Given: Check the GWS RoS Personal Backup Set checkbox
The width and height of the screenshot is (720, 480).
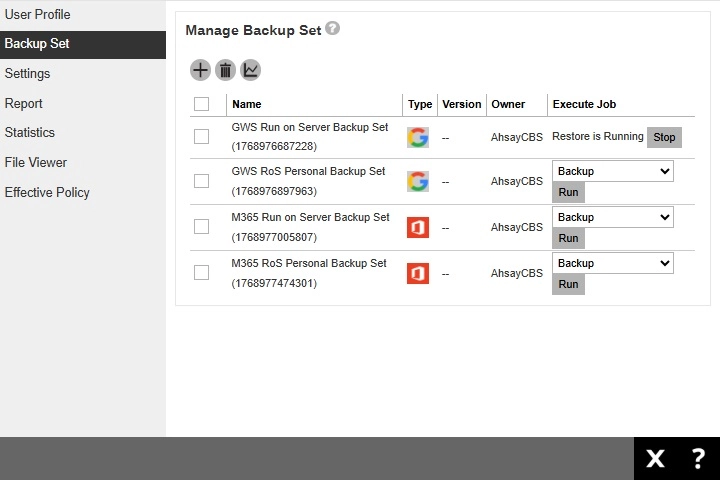Looking at the screenshot, I should 202,181.
